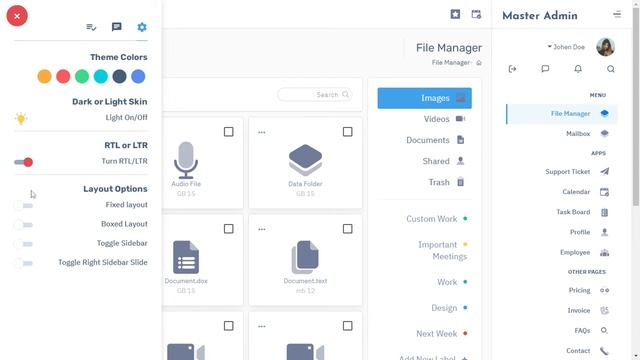
Task: Pick the dark navy theme color
Action: (x=119, y=76)
